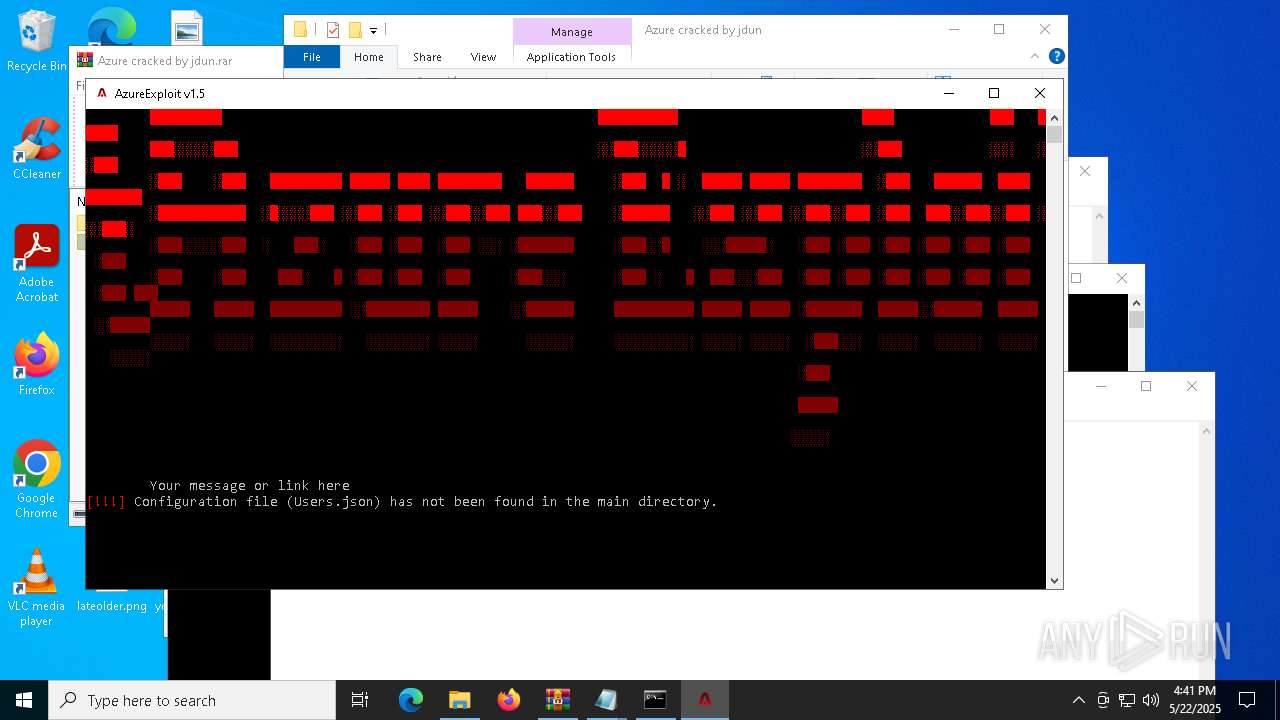Viewport: 1280px width, 720px height.
Task: Close the AzureExploit v1.5 window
Action: pyautogui.click(x=1040, y=93)
